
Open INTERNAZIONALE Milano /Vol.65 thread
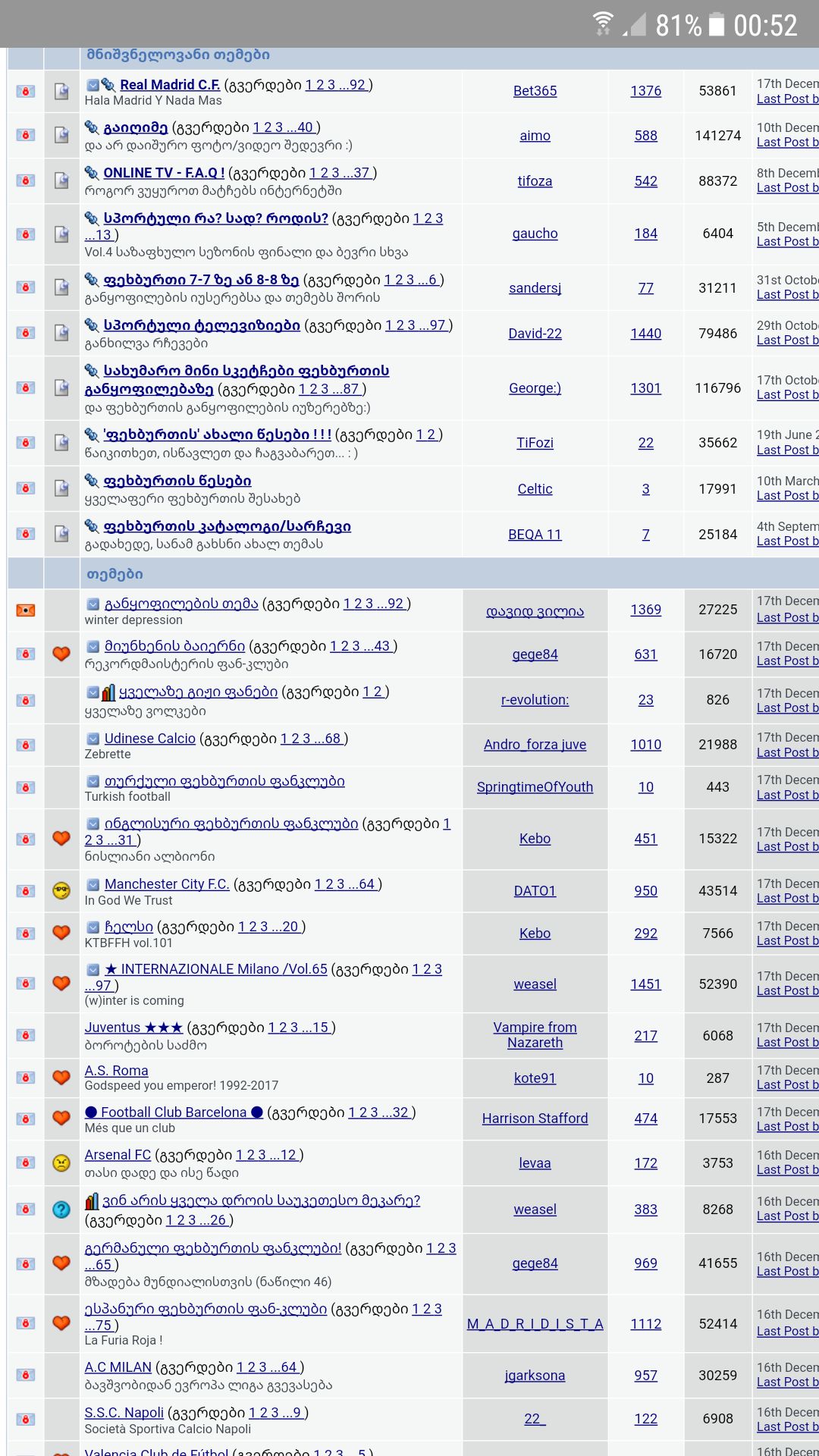[x=216, y=969]
